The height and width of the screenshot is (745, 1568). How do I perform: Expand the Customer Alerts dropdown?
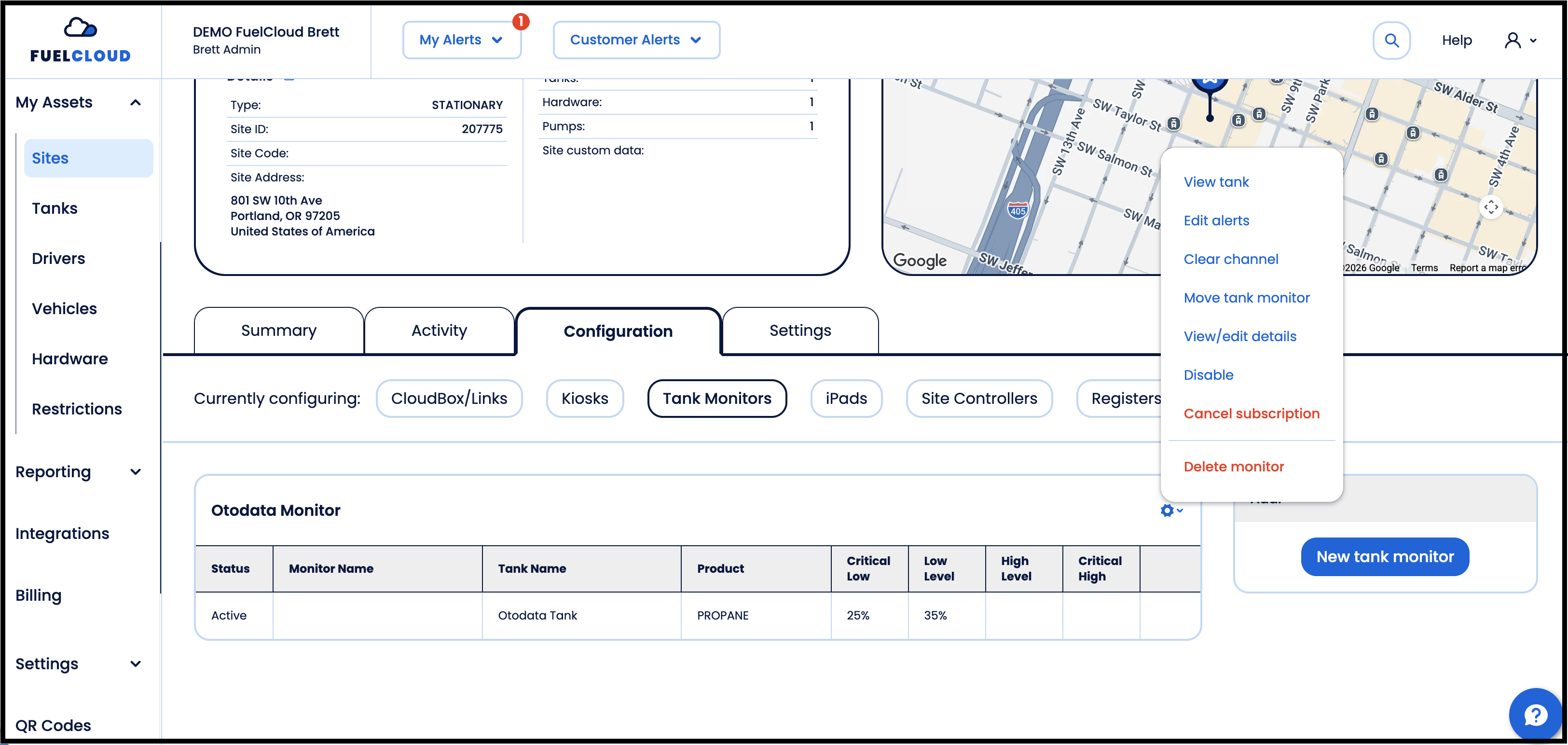pyautogui.click(x=636, y=40)
